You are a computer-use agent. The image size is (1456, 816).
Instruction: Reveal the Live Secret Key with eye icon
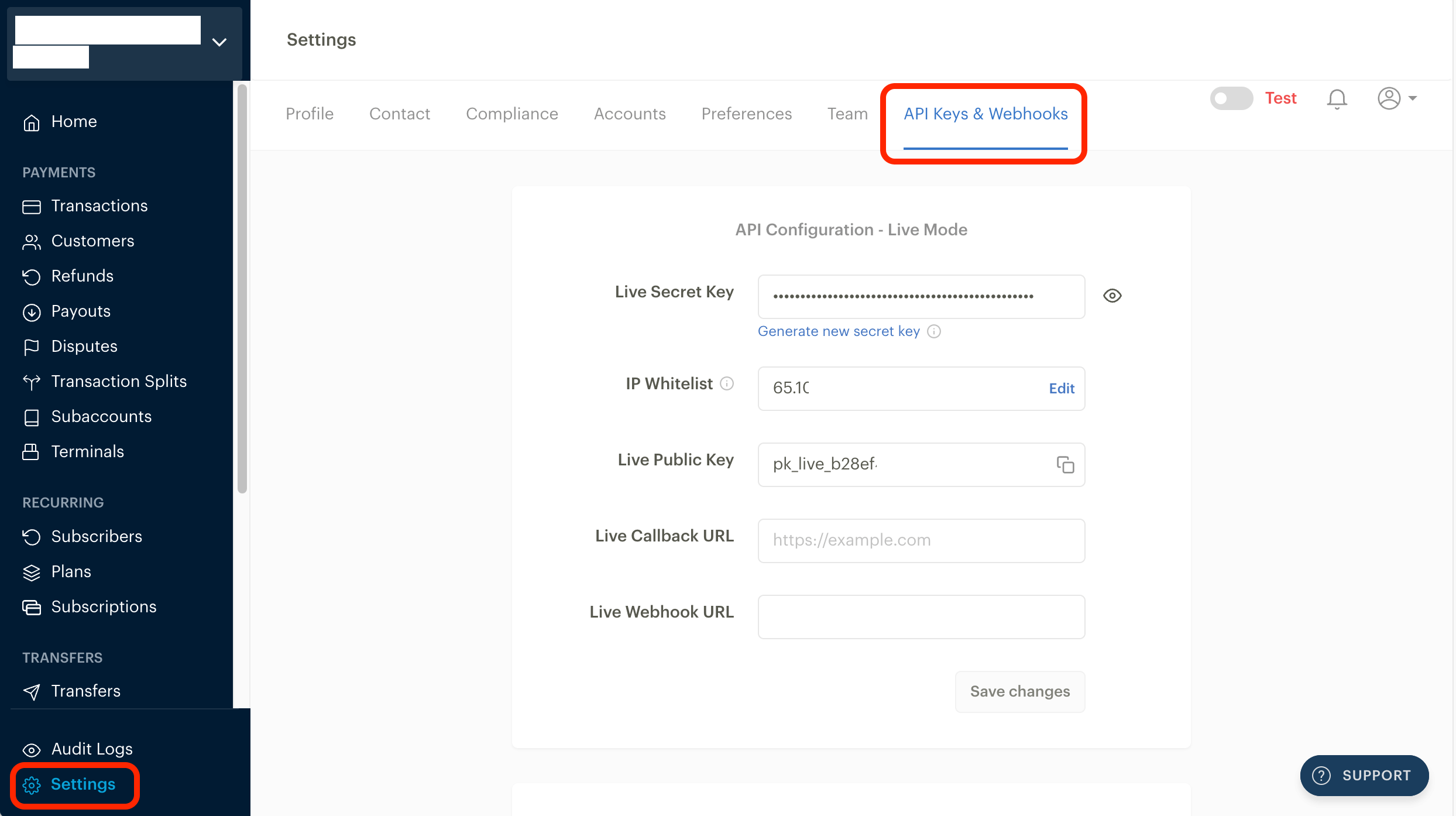pos(1112,296)
